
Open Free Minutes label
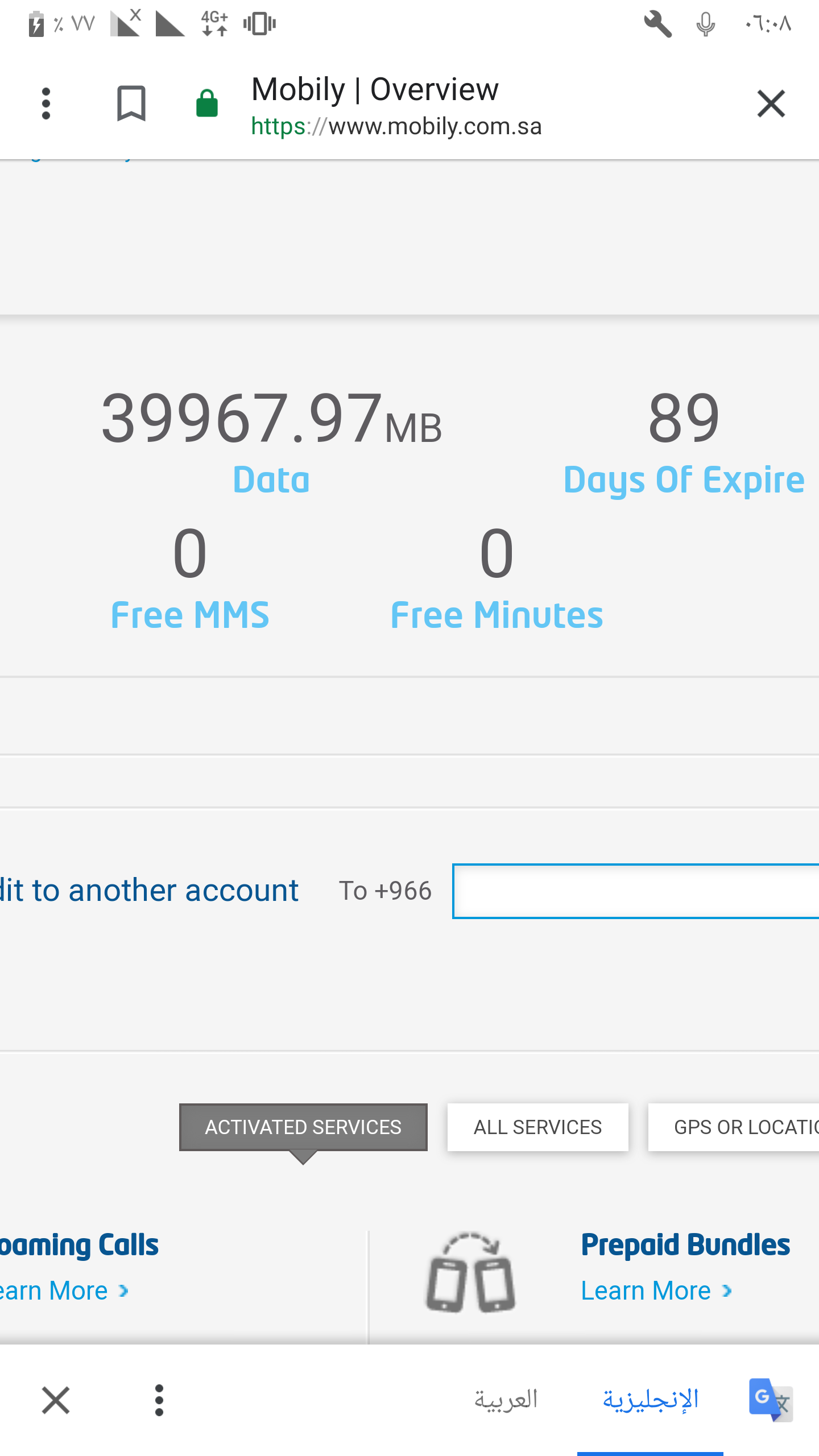click(x=497, y=615)
